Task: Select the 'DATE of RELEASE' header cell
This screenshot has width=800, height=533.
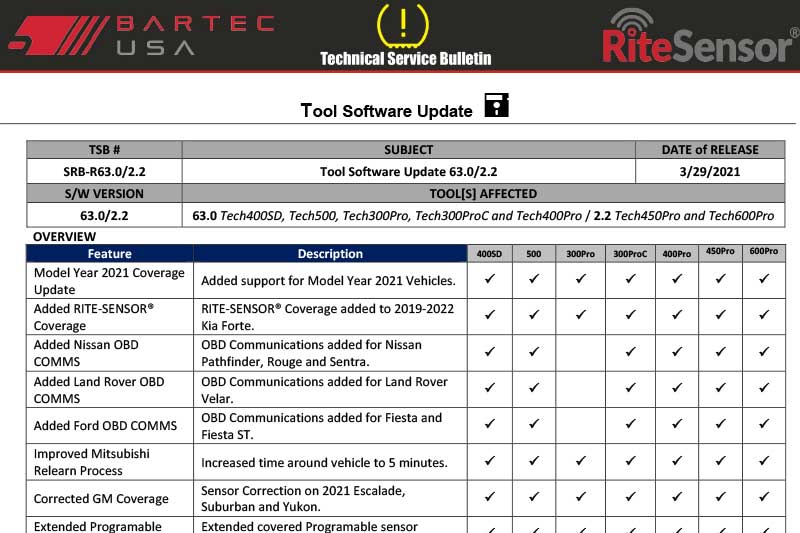Action: 710,149
